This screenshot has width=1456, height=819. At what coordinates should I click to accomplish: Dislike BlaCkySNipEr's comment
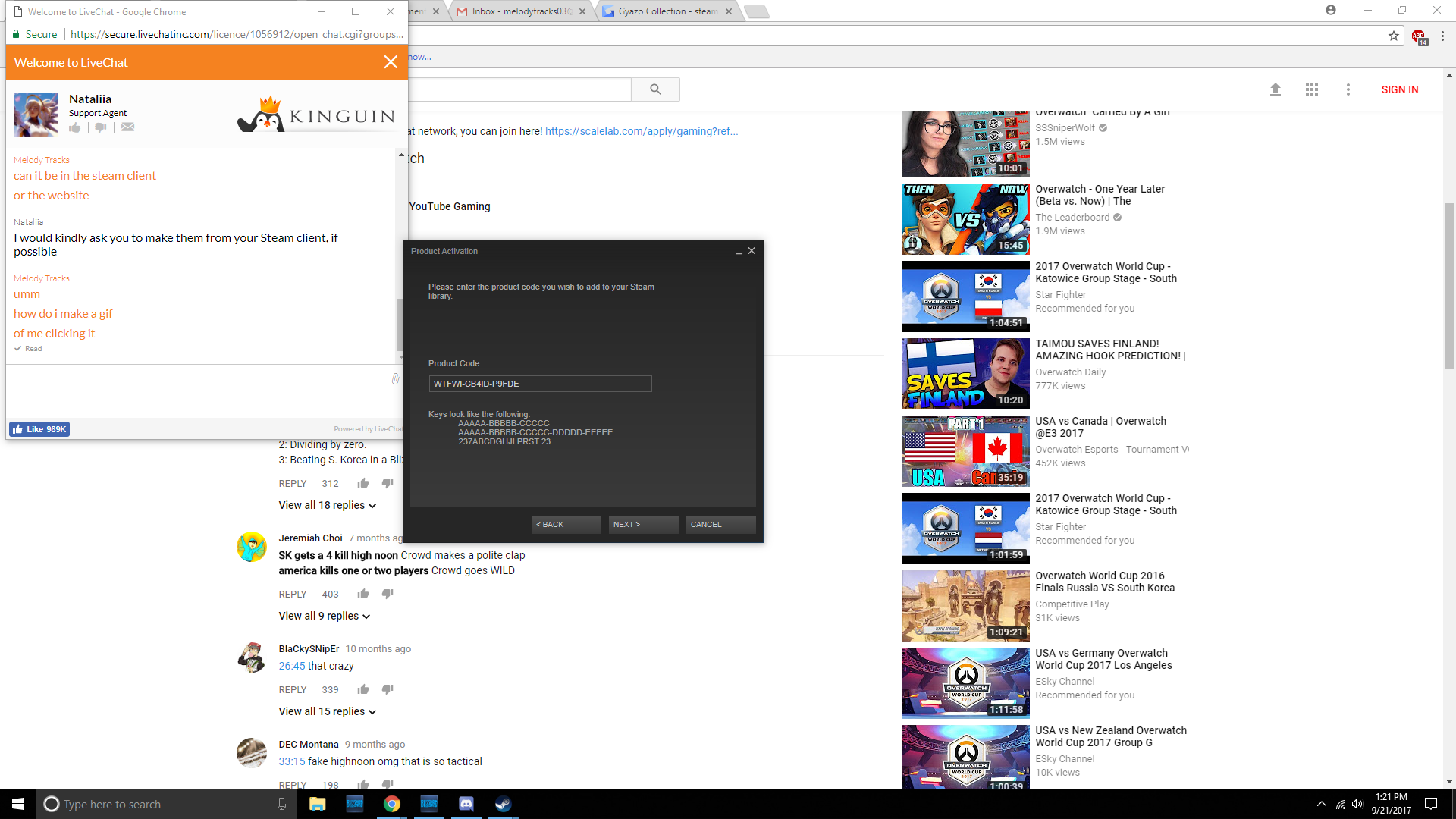388,689
